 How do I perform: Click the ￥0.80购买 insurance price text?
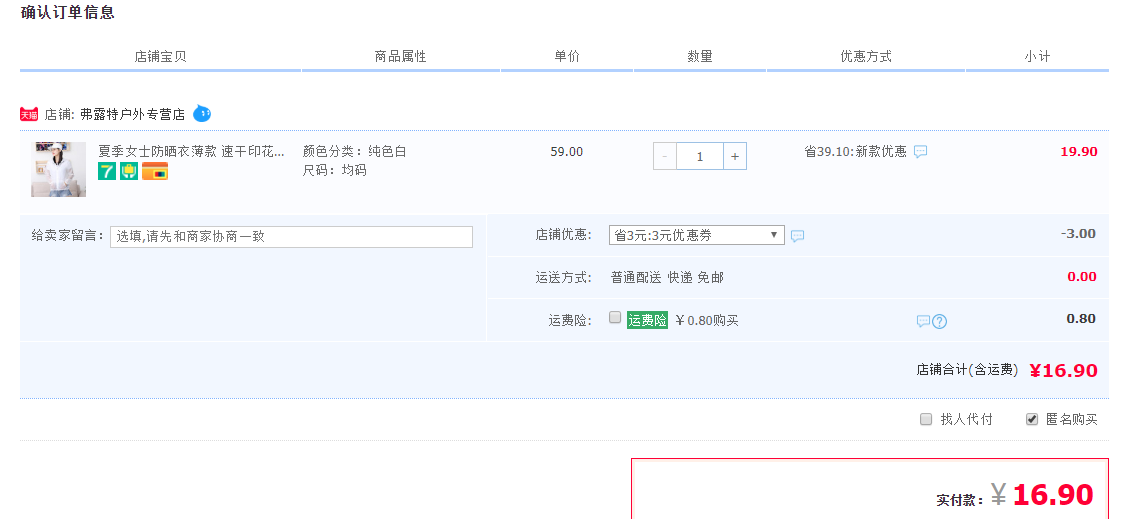point(707,320)
